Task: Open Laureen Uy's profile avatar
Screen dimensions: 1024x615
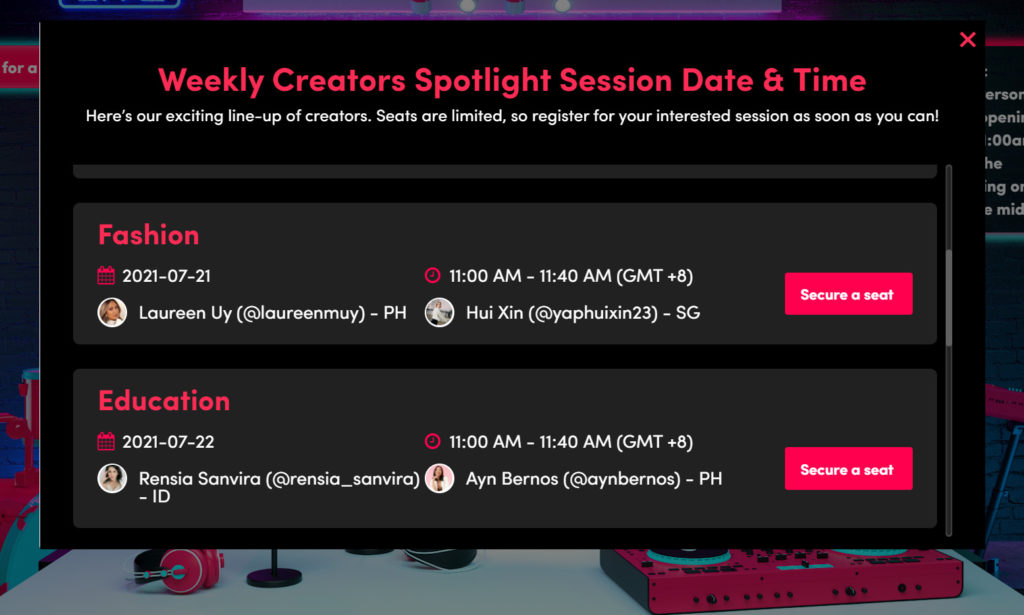Action: [x=112, y=313]
